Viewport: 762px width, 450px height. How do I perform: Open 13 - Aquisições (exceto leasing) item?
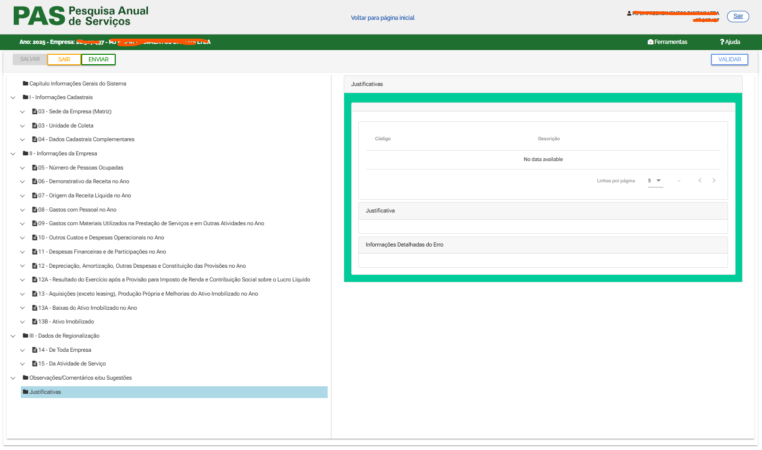pyautogui.click(x=148, y=294)
